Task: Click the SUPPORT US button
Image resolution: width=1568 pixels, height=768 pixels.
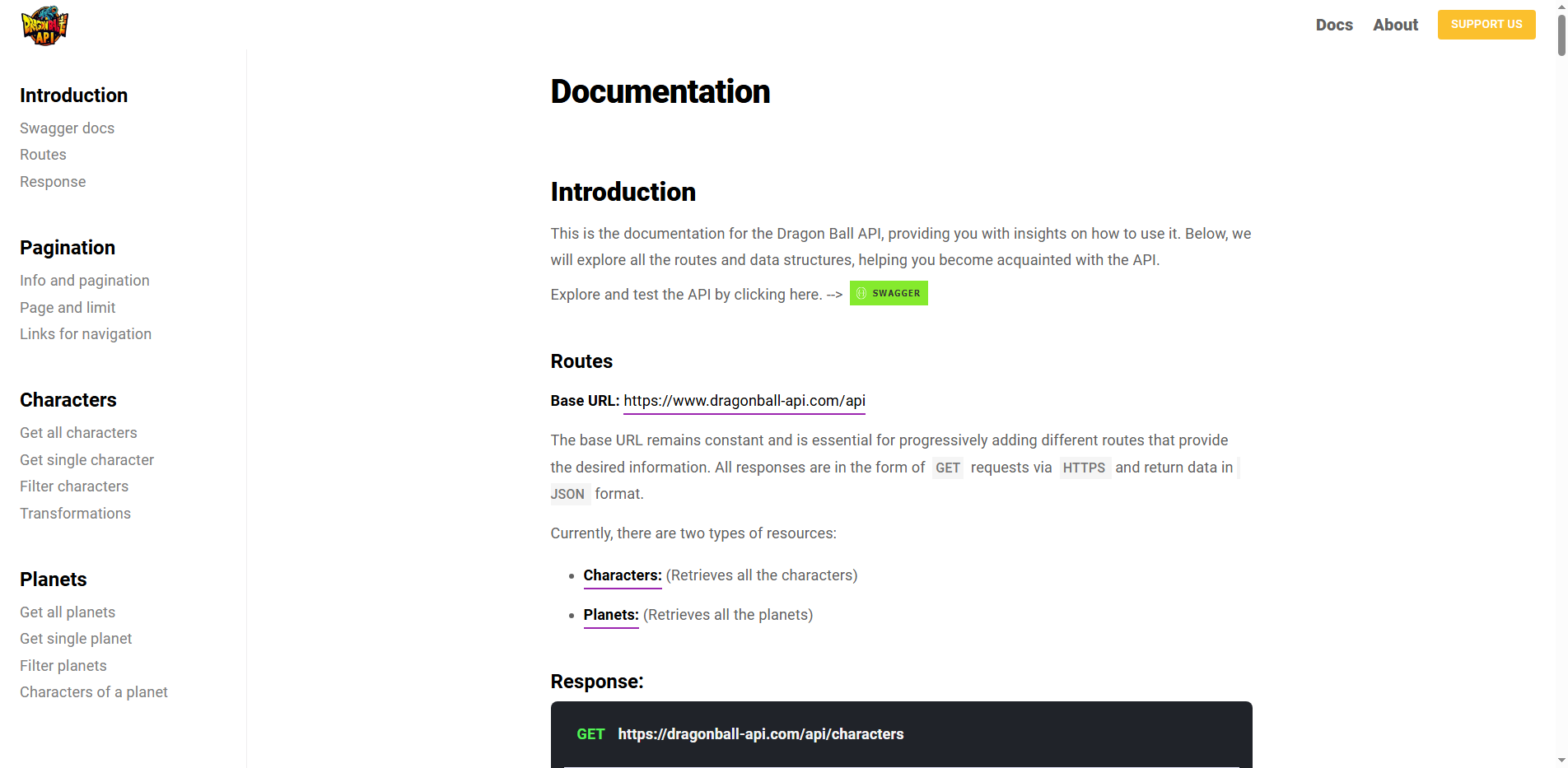Action: [x=1486, y=25]
